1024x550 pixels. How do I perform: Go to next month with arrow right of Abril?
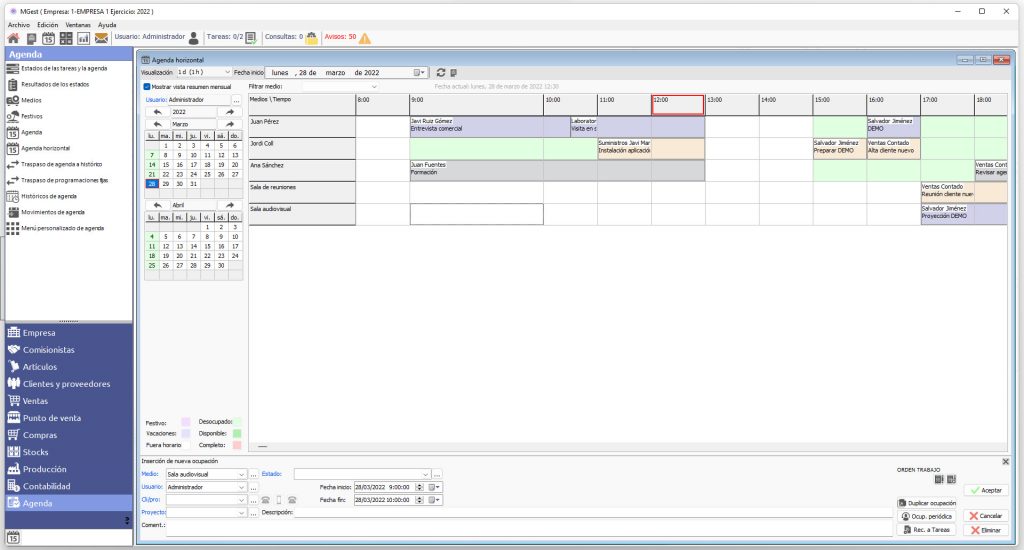coord(229,205)
